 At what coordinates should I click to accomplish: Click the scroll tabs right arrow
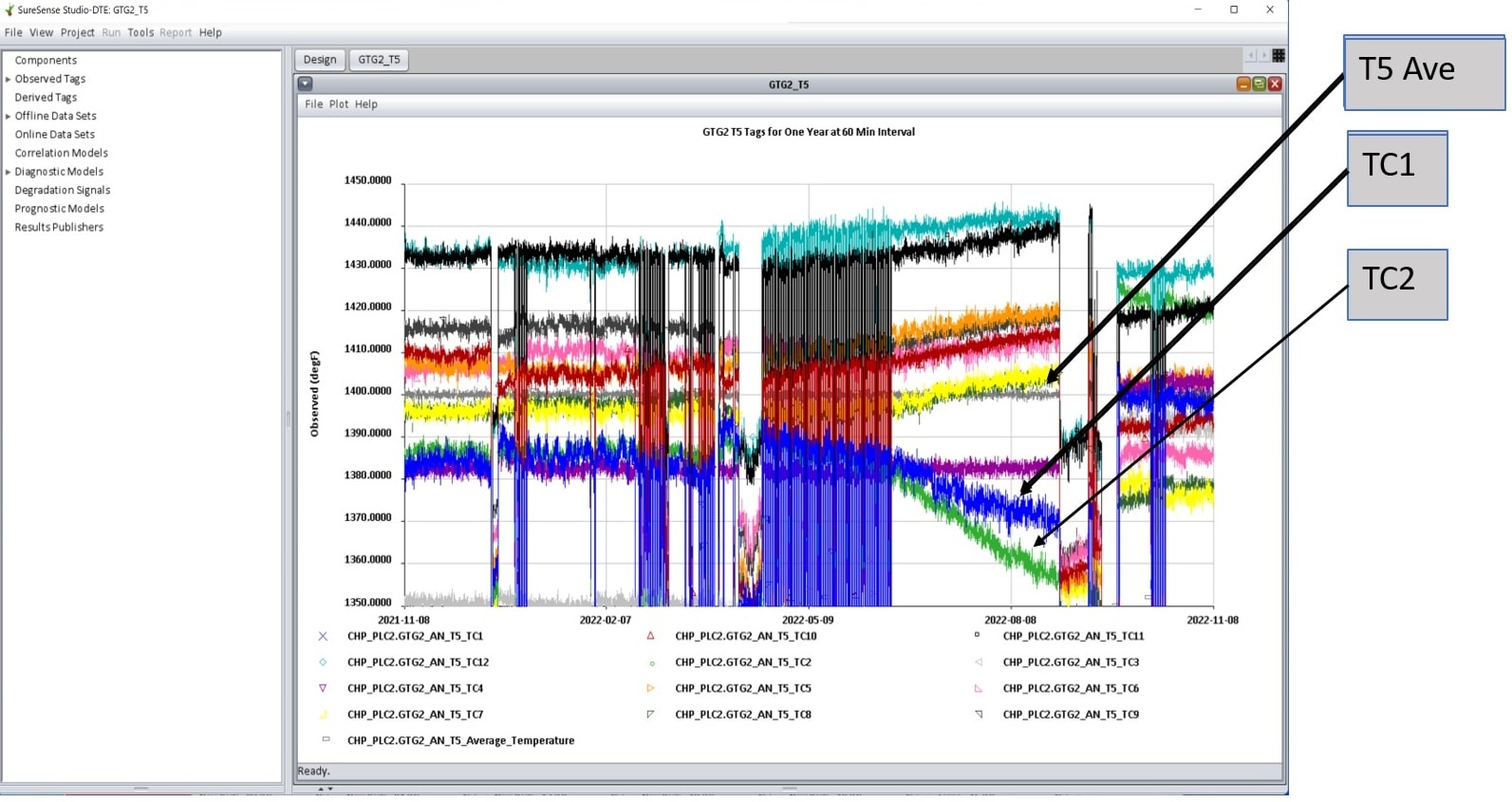pos(1263,56)
